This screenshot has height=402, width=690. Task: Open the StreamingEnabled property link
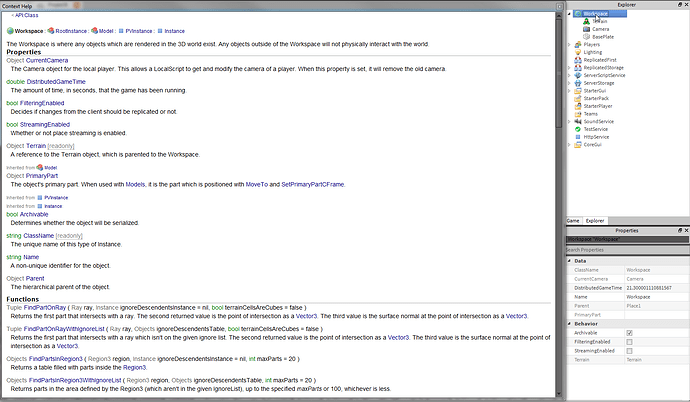pos(45,124)
